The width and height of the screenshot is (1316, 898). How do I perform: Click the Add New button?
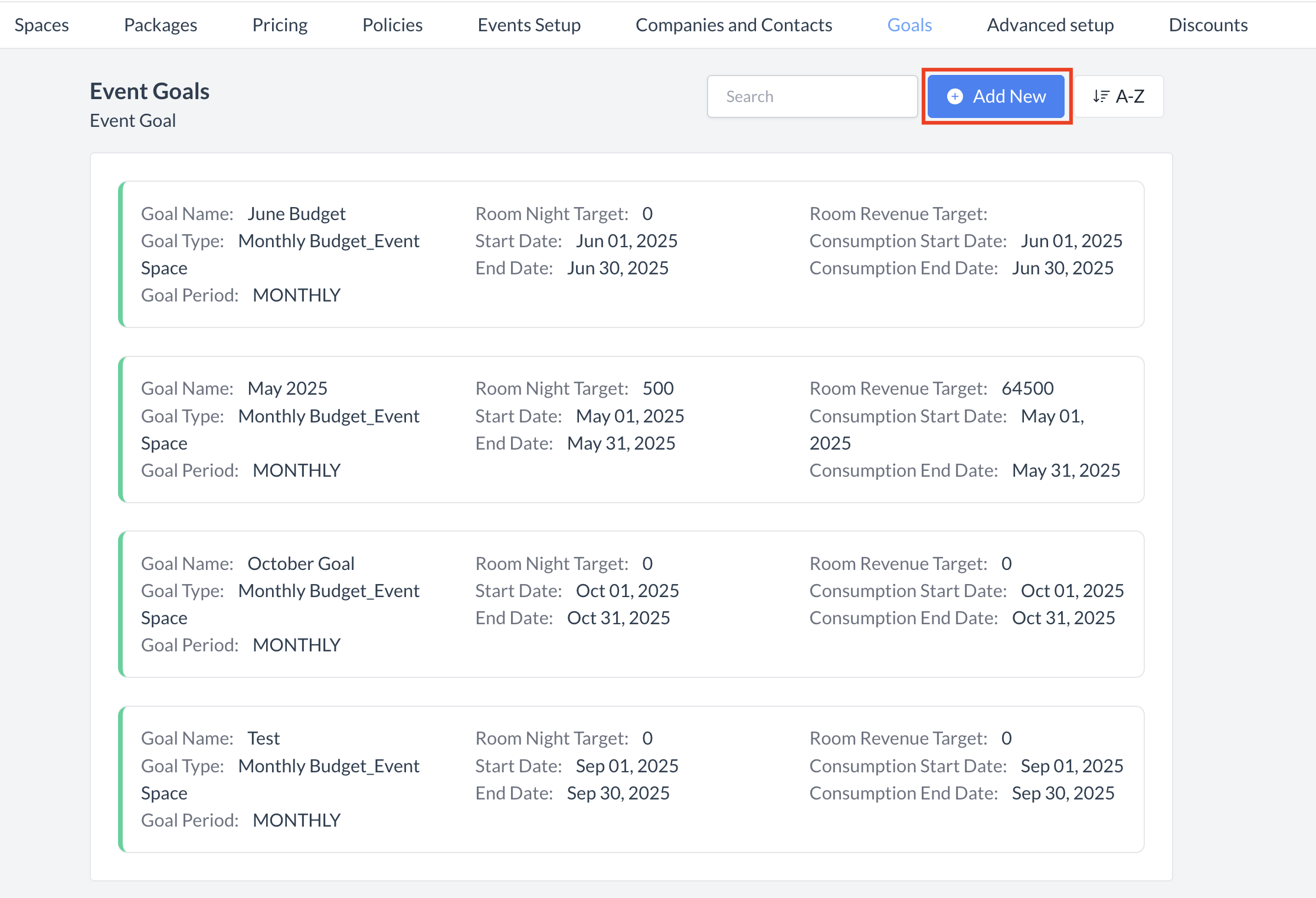[996, 96]
